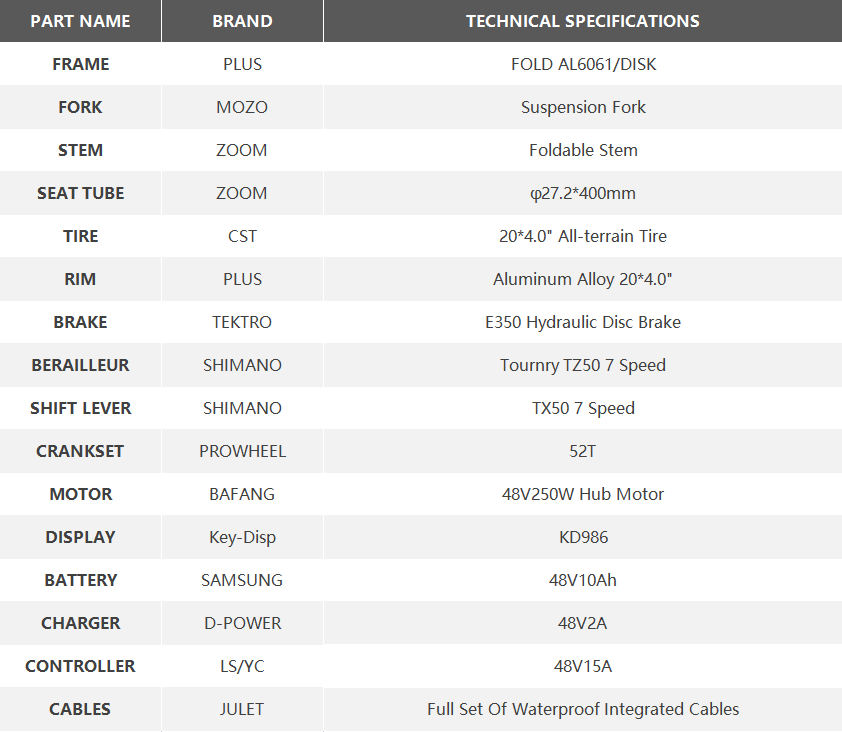
Task: Click the TECHNICAL SPECIFICATIONS column header
Action: coord(583,21)
